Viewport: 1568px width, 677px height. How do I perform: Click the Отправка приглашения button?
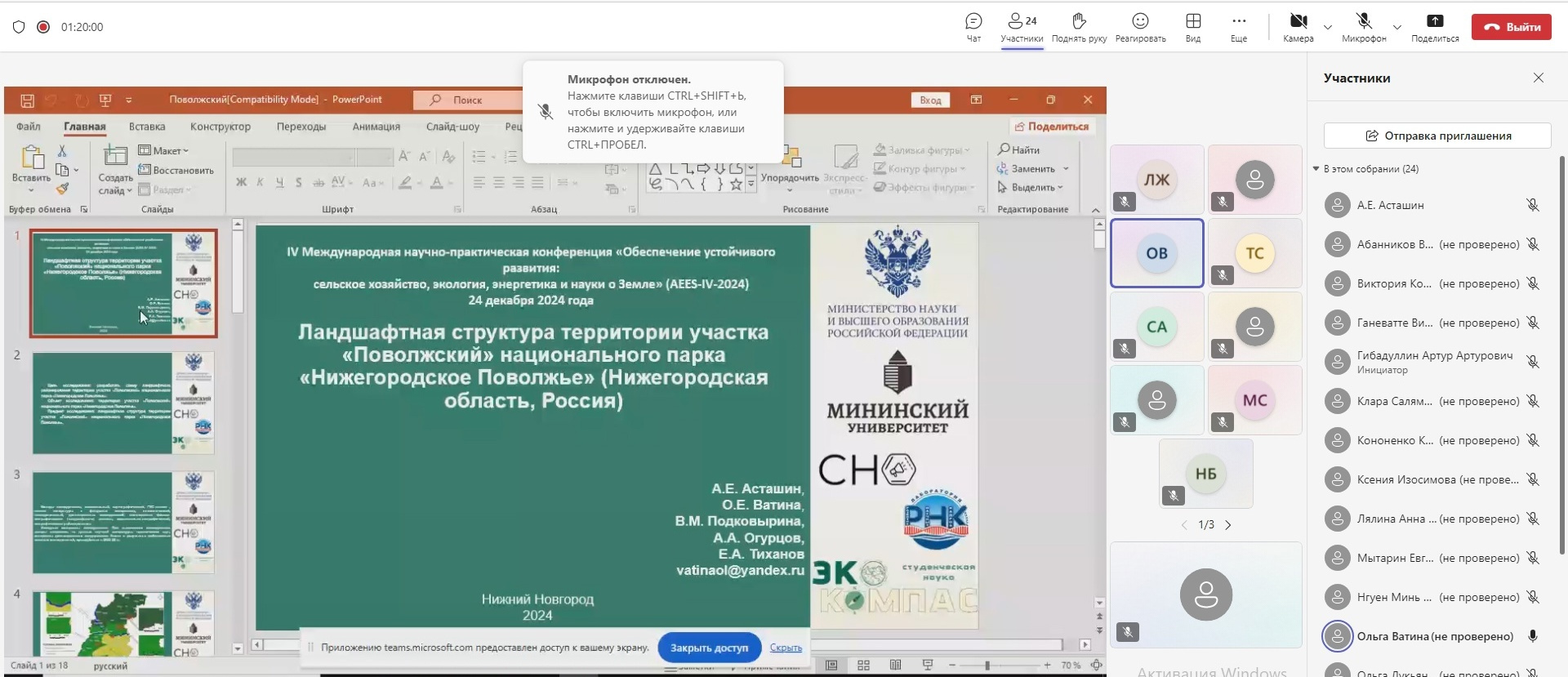coord(1437,136)
